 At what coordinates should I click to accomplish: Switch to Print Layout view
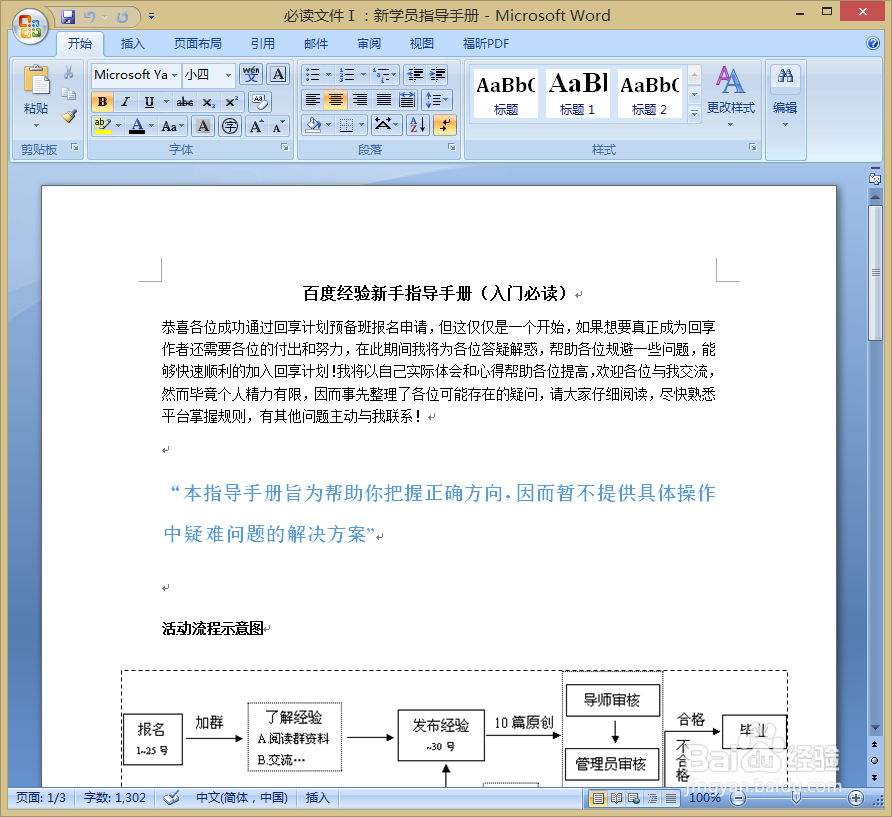598,798
